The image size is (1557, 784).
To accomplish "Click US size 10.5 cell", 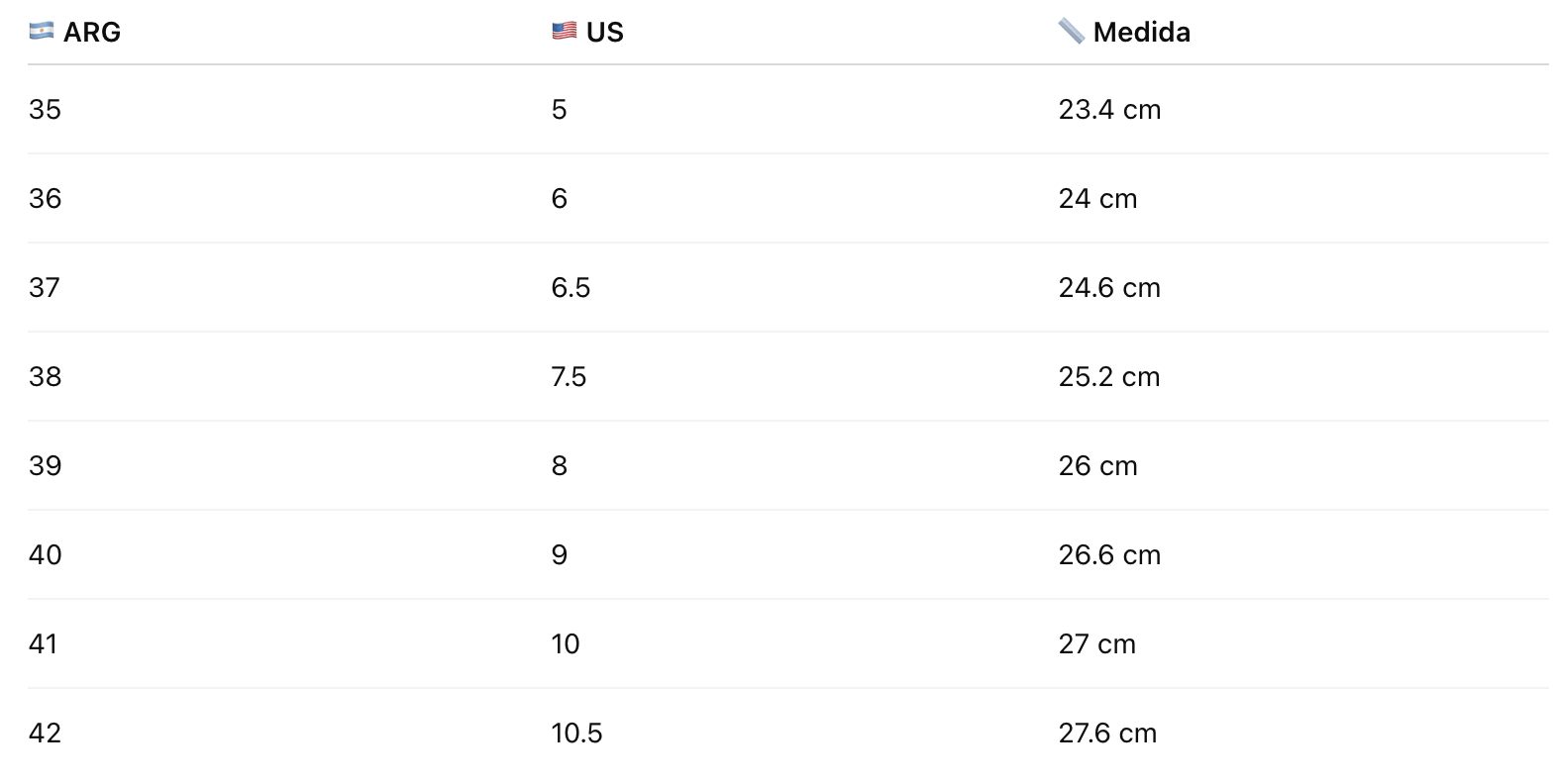I will [x=576, y=733].
